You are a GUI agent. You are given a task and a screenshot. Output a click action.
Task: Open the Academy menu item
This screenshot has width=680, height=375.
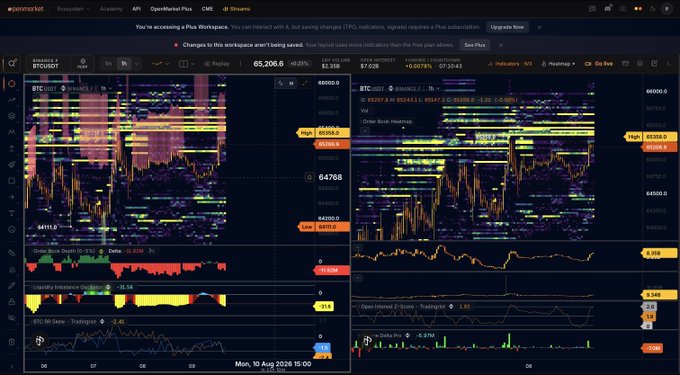pos(111,9)
